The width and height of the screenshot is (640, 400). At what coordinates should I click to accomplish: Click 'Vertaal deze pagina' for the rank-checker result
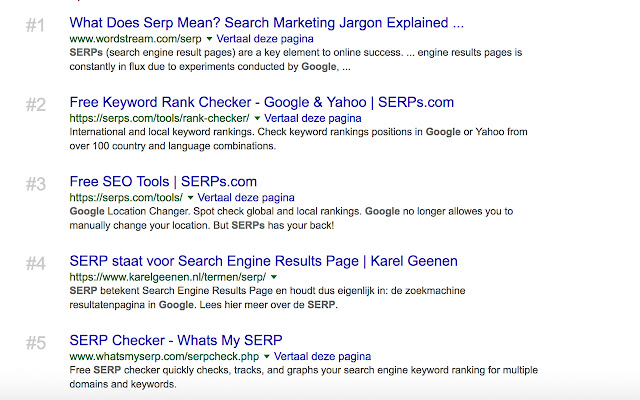313,118
